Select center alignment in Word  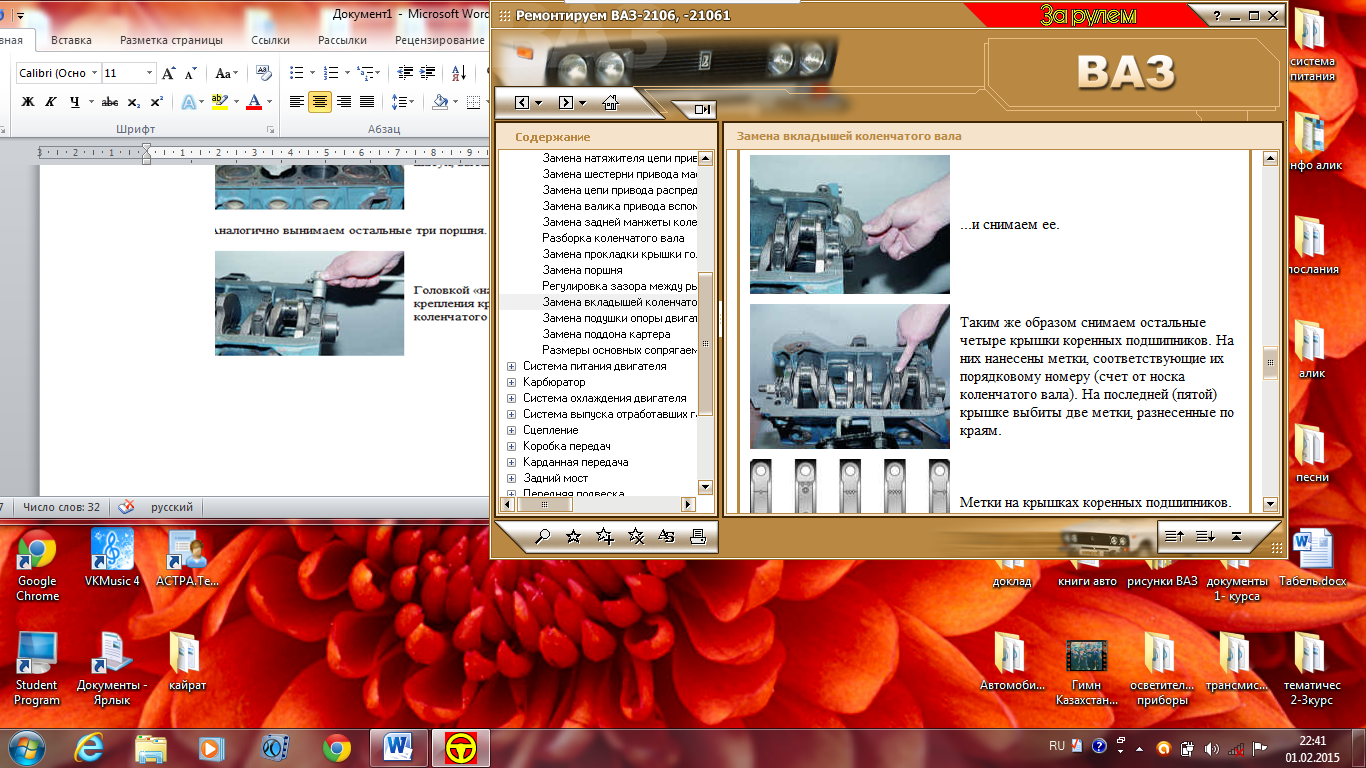coord(320,102)
